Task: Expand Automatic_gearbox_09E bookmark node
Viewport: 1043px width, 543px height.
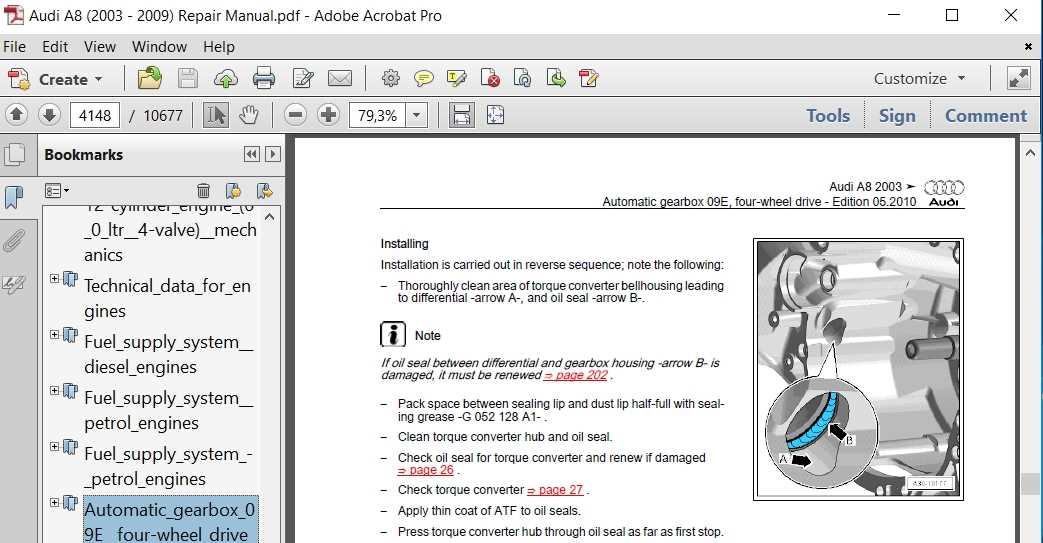Action: (x=55, y=502)
